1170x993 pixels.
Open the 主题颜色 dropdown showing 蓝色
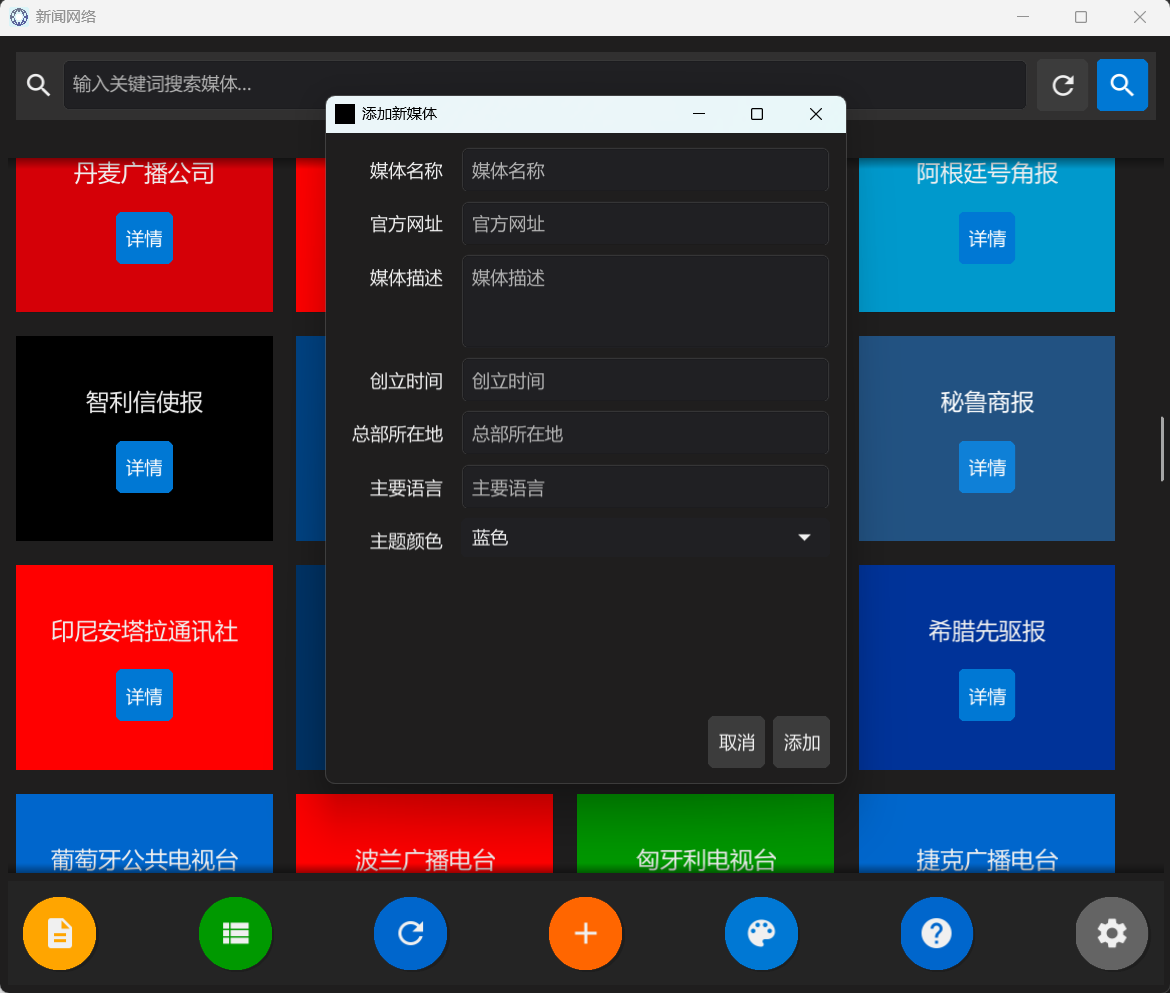[x=645, y=538]
